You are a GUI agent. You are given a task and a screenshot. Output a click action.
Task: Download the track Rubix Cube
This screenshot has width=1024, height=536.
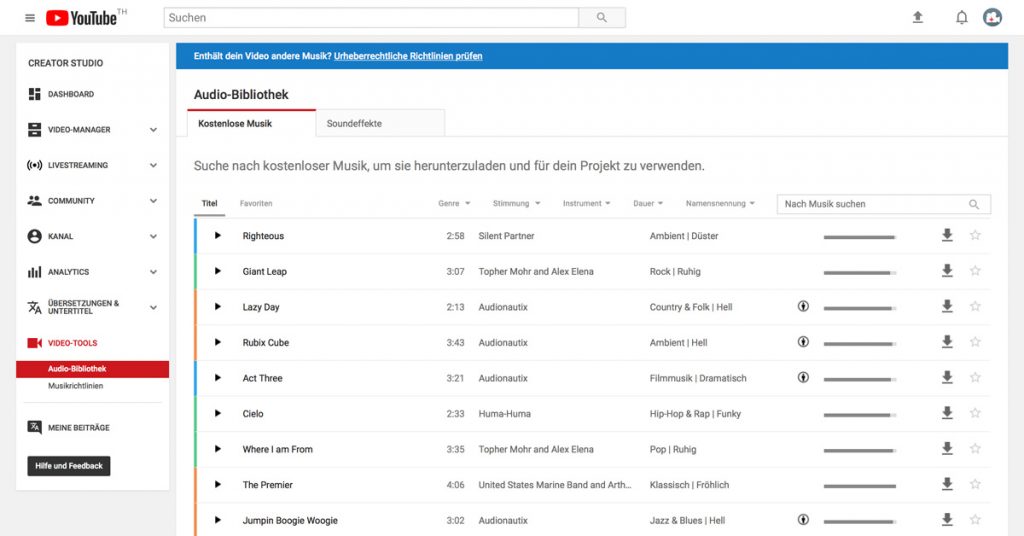[947, 342]
